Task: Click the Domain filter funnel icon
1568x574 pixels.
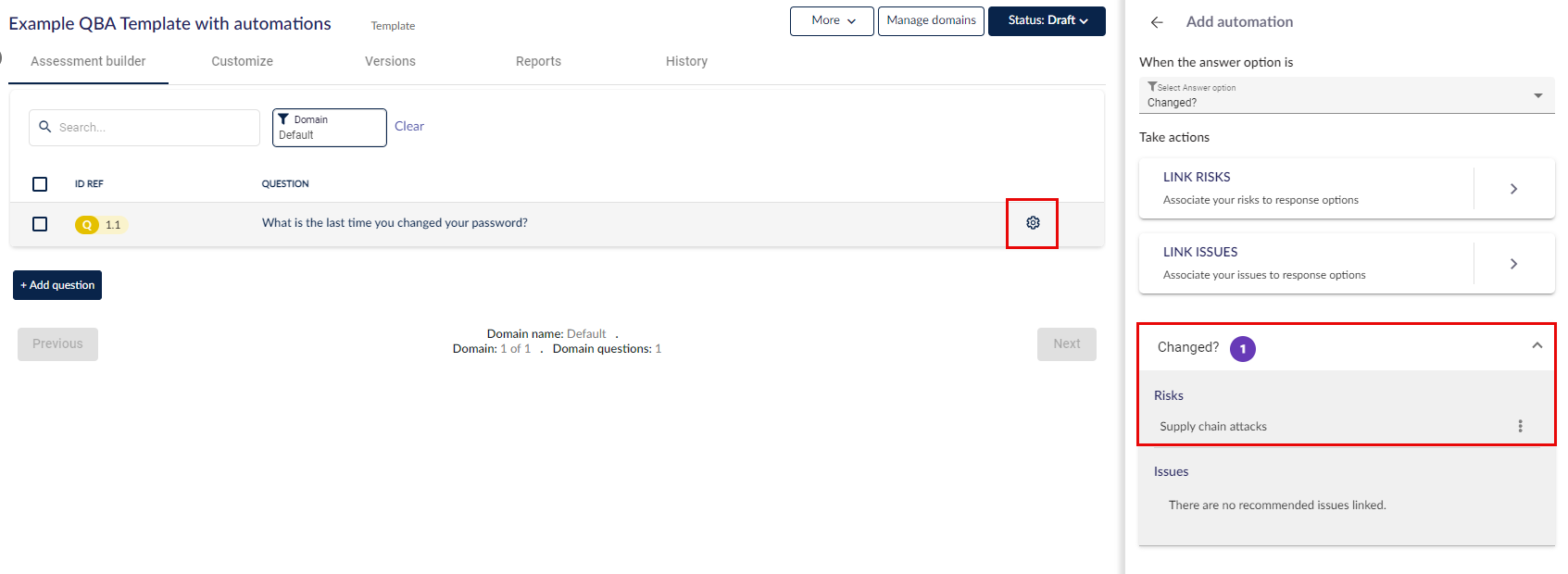Action: tap(283, 119)
